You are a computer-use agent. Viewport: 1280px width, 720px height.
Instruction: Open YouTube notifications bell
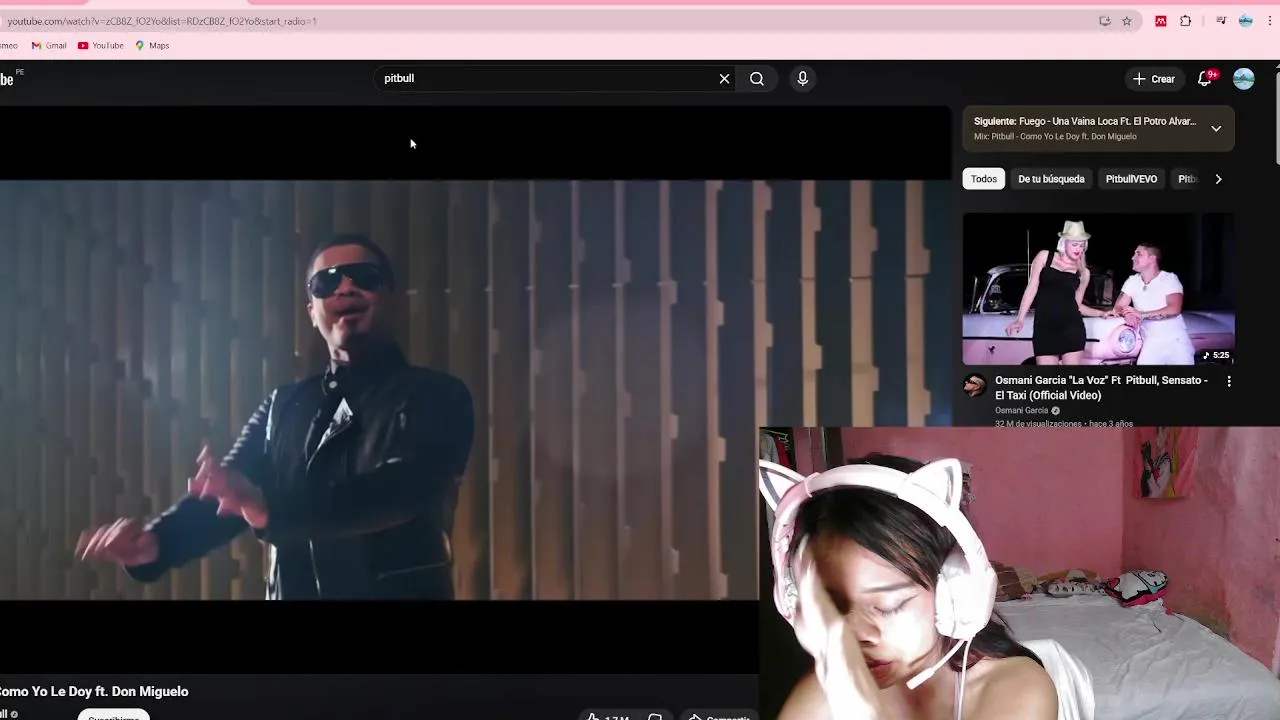point(1205,79)
